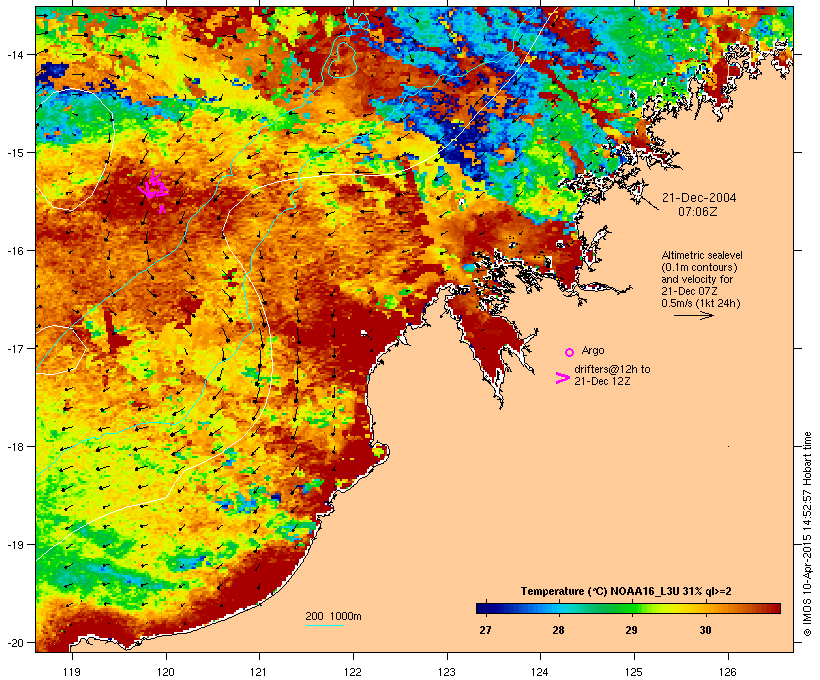Click the '21-Dec 12Z' drifter legend line

pos(602,381)
